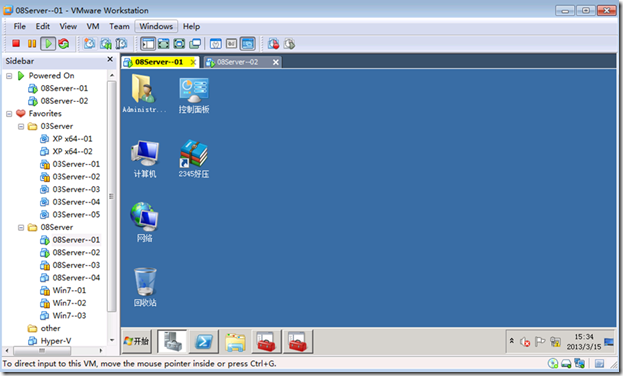Image resolution: width=623 pixels, height=376 pixels.
Task: Take a snapshot using the toolbar icon
Action: click(90, 43)
